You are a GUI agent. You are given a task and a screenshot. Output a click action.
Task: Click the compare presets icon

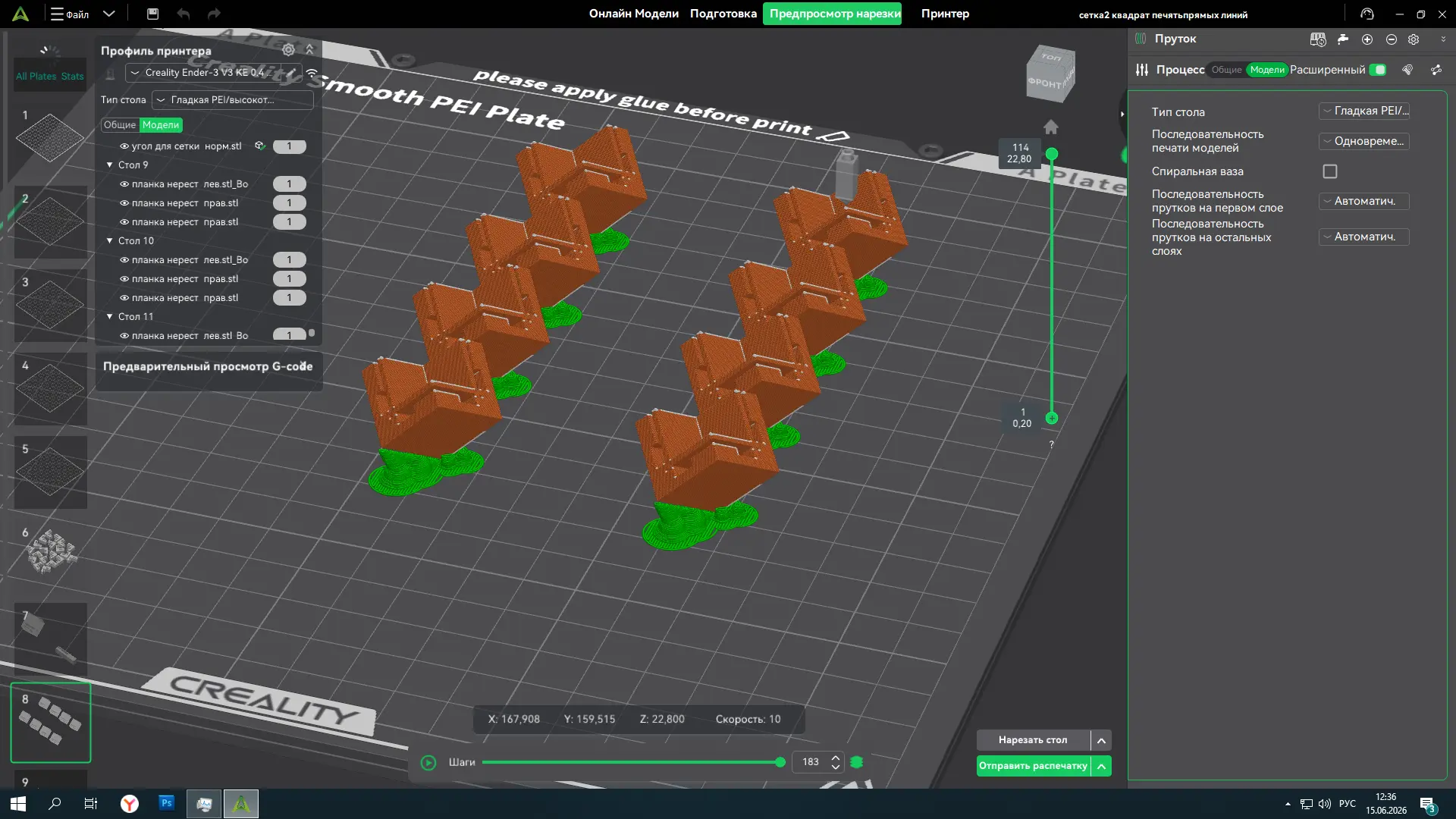(x=1436, y=70)
